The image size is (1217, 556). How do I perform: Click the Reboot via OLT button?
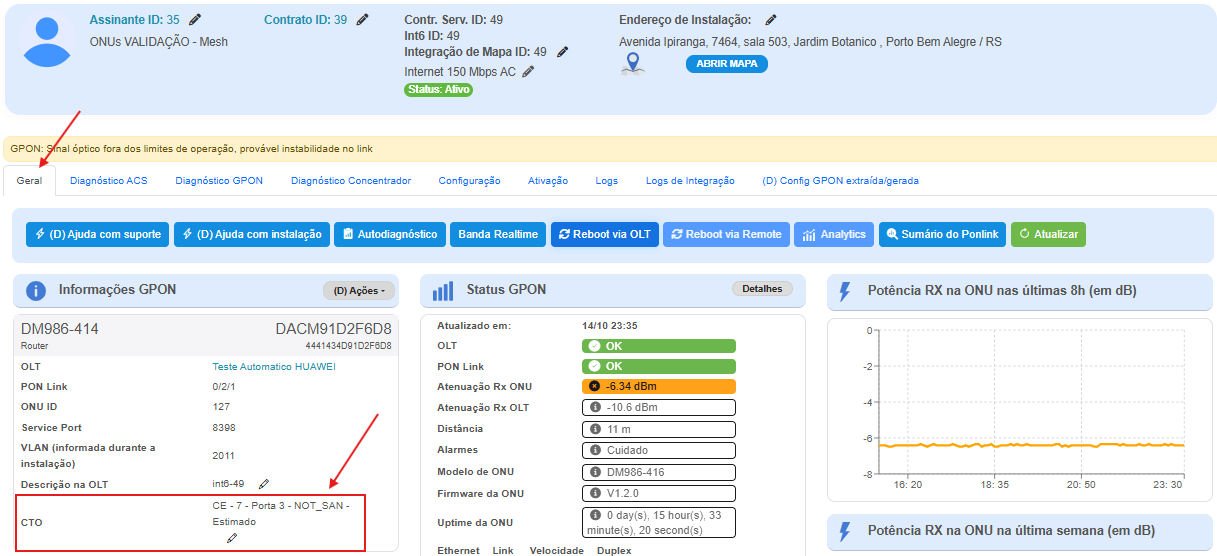(x=604, y=234)
